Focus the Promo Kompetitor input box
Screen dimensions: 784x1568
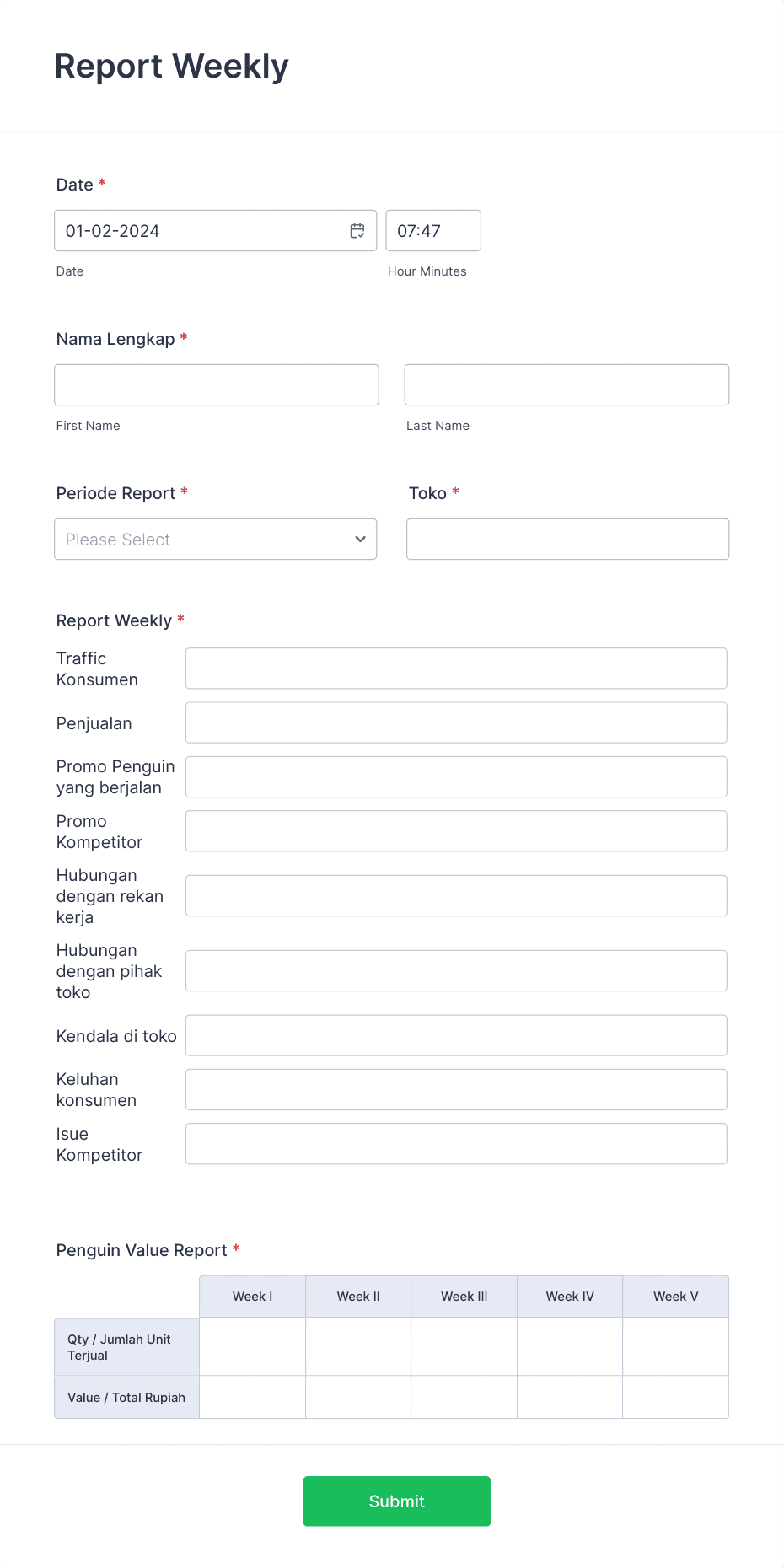point(455,830)
